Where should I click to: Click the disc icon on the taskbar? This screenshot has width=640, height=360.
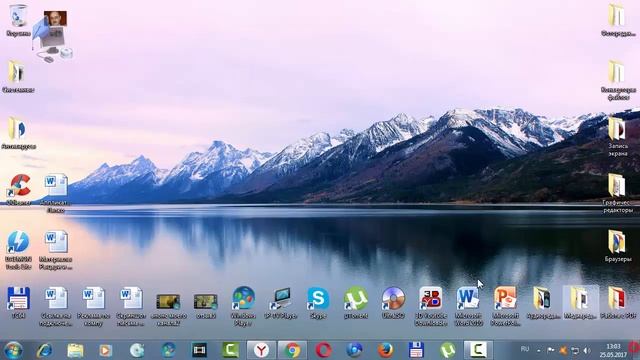[137, 350]
